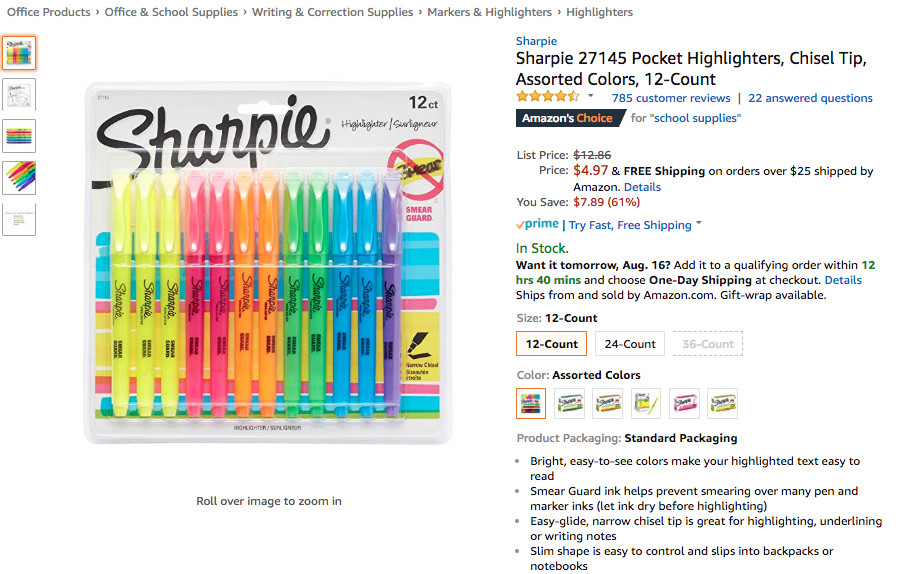Go to Markers & Highlighters breadcrumb
This screenshot has height=574, width=898.
489,12
